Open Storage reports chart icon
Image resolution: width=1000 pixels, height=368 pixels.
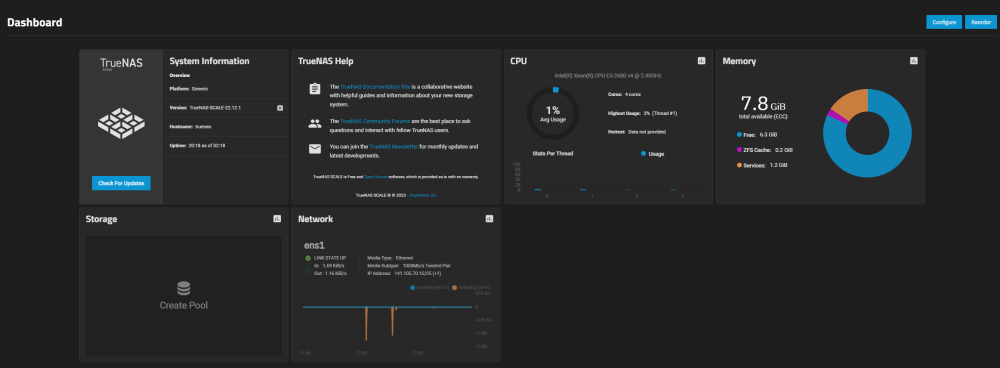pyautogui.click(x=277, y=218)
